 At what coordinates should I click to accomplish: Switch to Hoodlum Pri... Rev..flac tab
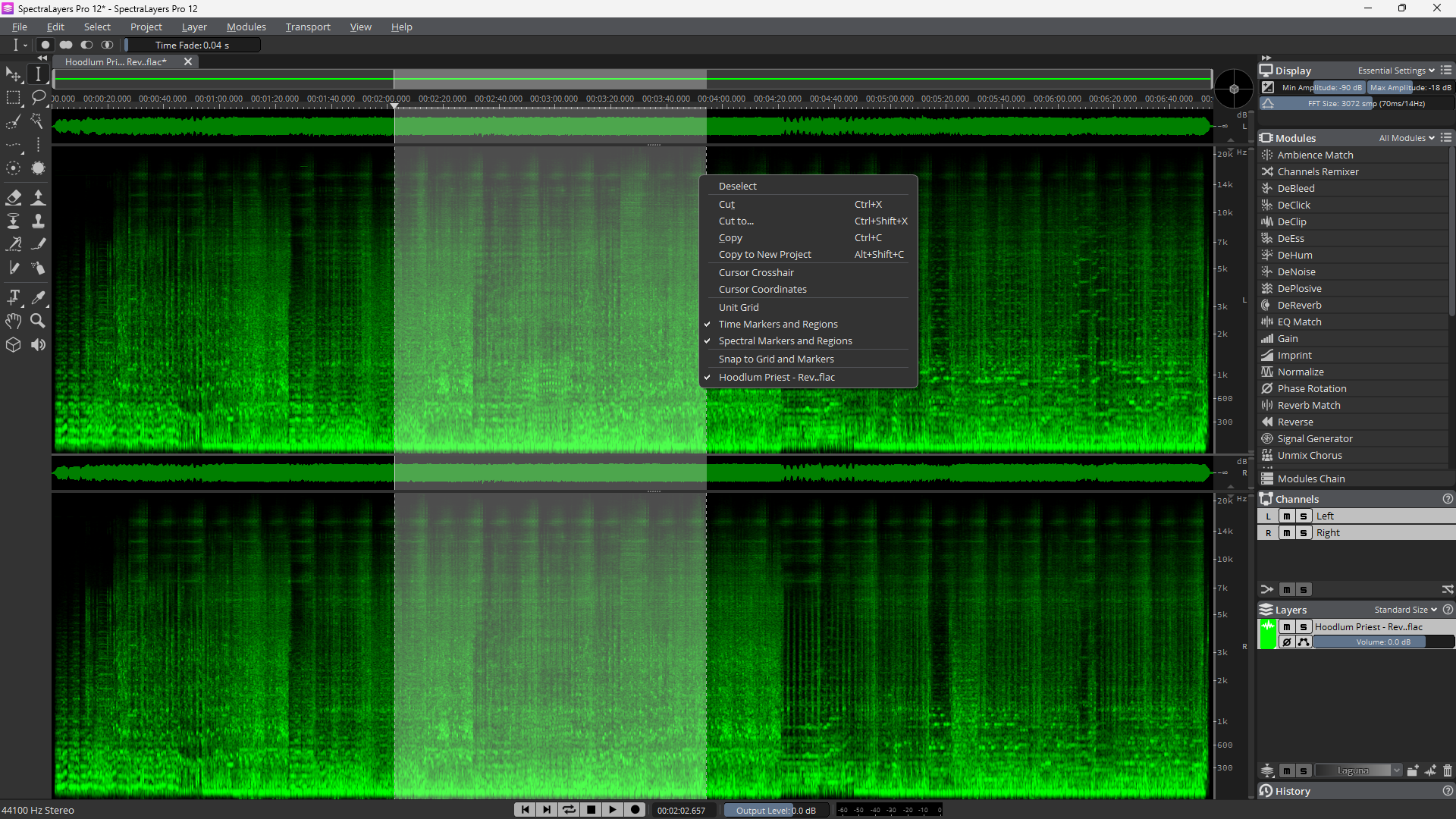[x=116, y=62]
